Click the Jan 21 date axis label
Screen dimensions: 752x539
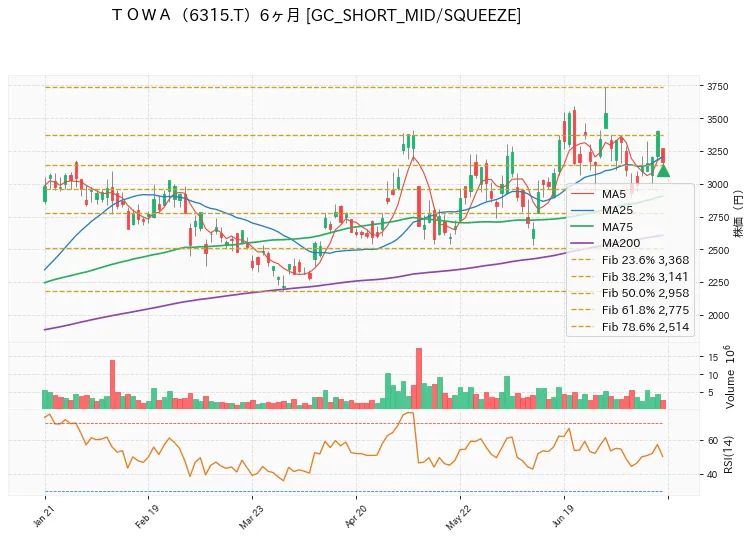pyautogui.click(x=43, y=517)
